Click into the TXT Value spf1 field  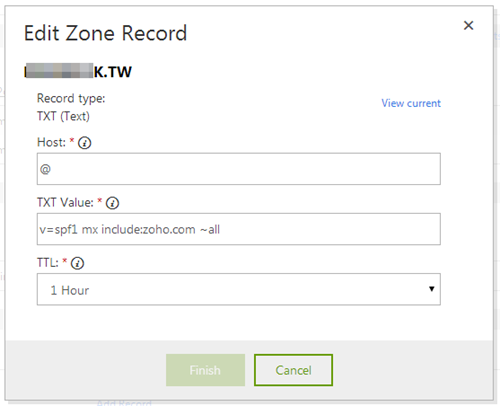click(x=239, y=229)
